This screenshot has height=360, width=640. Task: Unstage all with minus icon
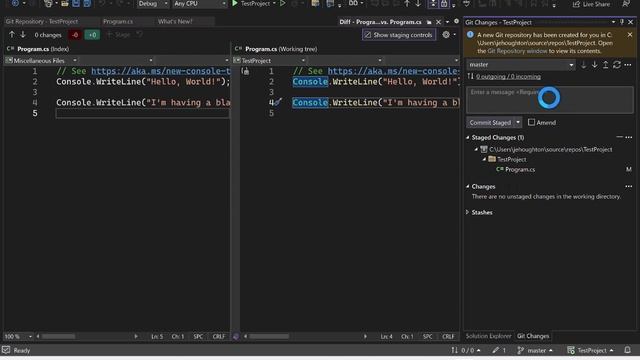[x=620, y=137]
